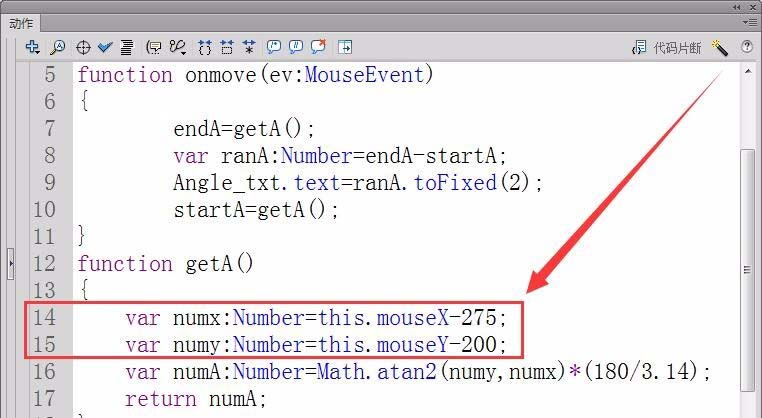Click 'Angle_txt.text=ranA.toFixed(2);' line
Screen dimensions: 762x418
pyautogui.click(x=358, y=183)
